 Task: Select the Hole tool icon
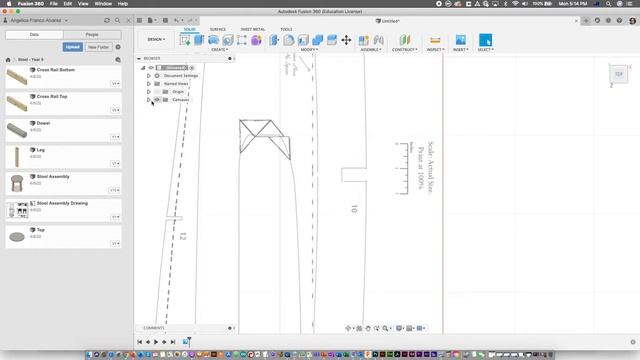[x=227, y=40]
